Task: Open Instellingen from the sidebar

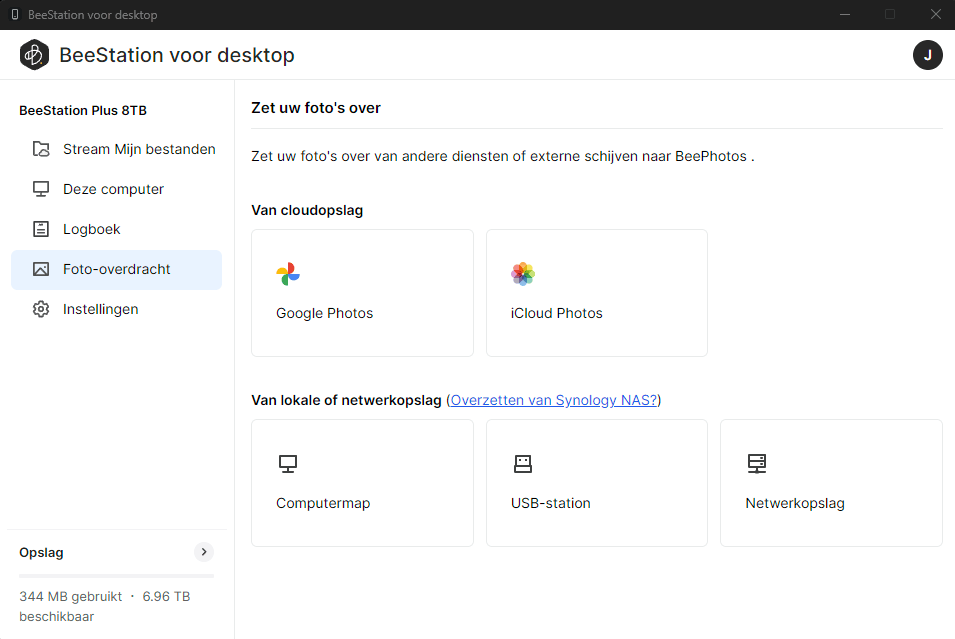Action: (116, 309)
